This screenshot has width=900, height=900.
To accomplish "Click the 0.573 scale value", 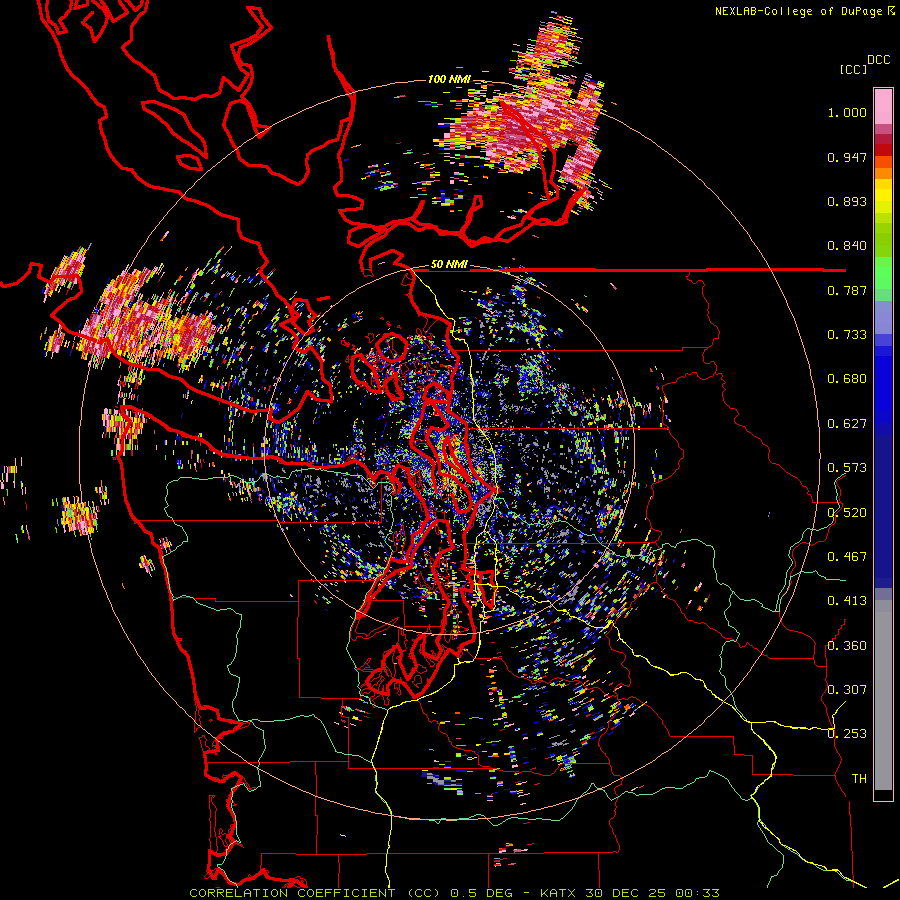I will (847, 468).
